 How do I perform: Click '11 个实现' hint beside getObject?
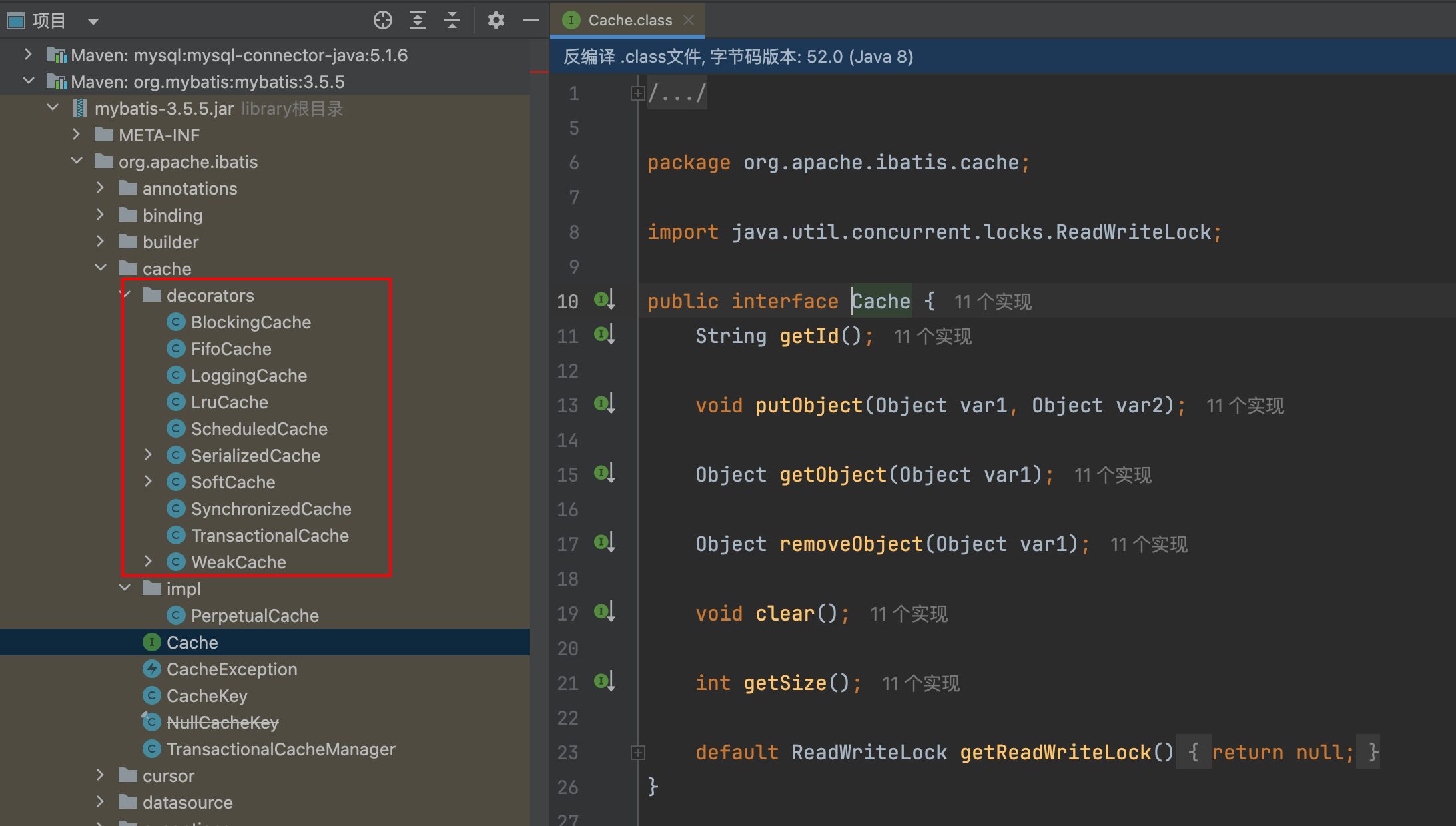(x=1113, y=475)
